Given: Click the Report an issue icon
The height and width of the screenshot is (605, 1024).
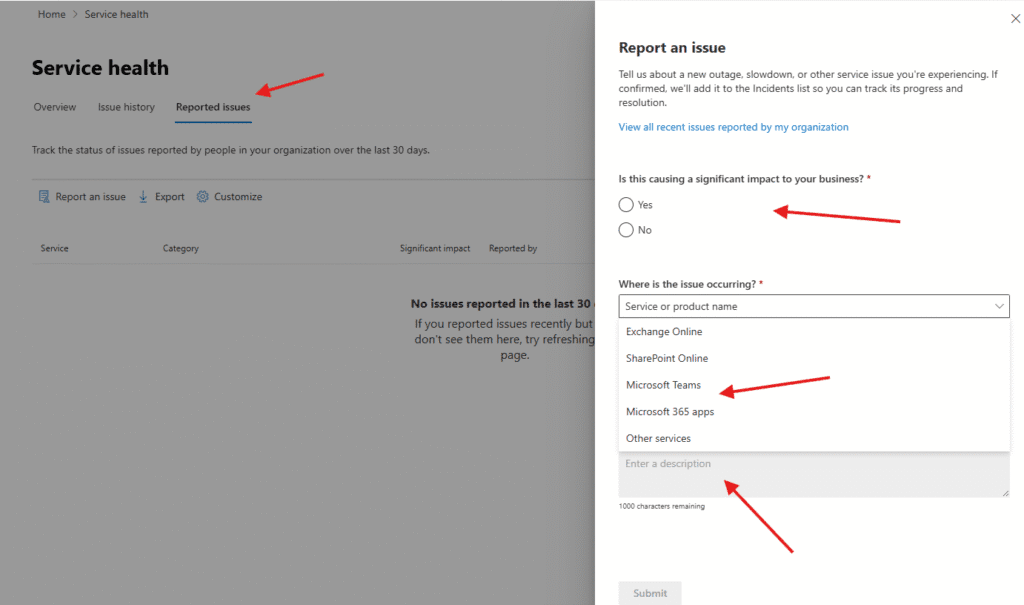Looking at the screenshot, I should pyautogui.click(x=44, y=197).
